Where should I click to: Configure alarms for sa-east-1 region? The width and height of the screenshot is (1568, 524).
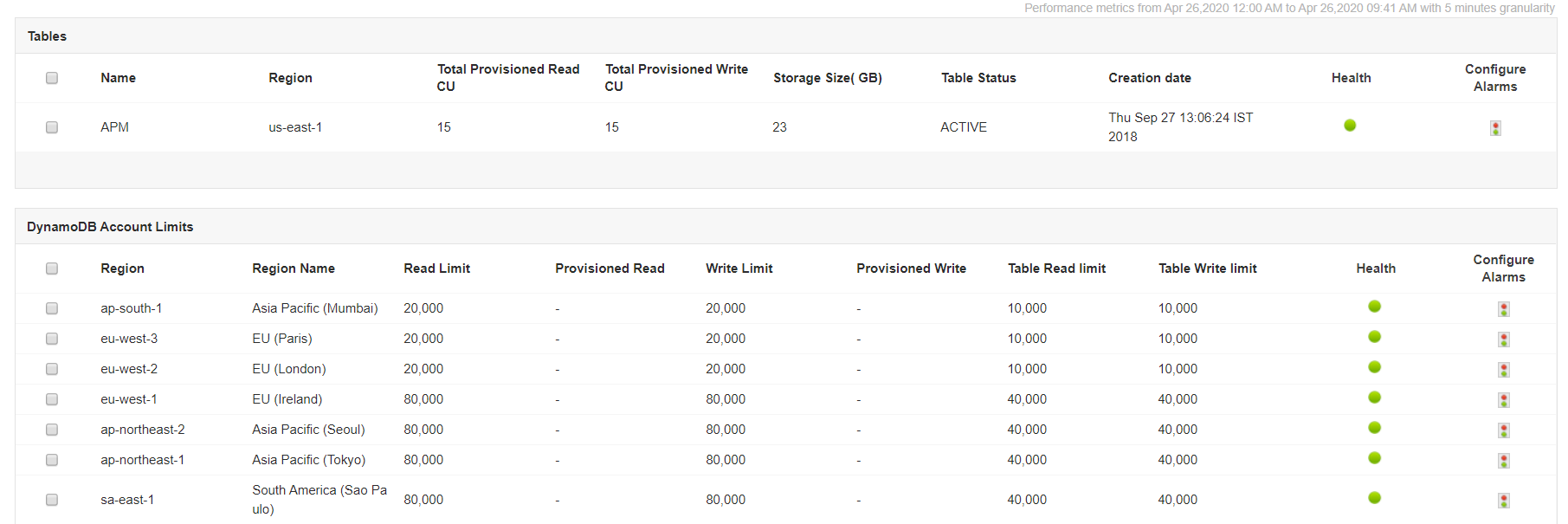(1503, 501)
